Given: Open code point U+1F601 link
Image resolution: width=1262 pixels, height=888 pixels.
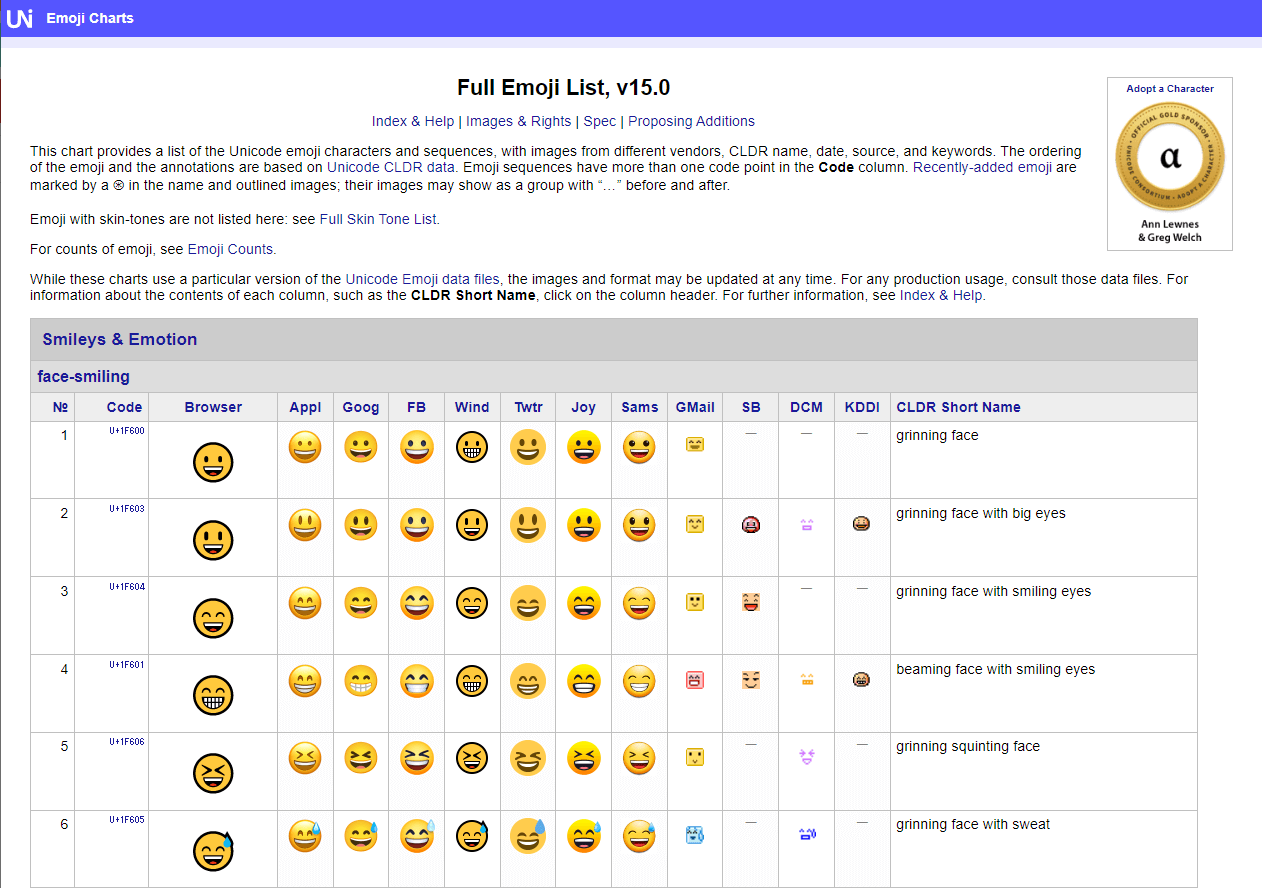Looking at the screenshot, I should 127,664.
